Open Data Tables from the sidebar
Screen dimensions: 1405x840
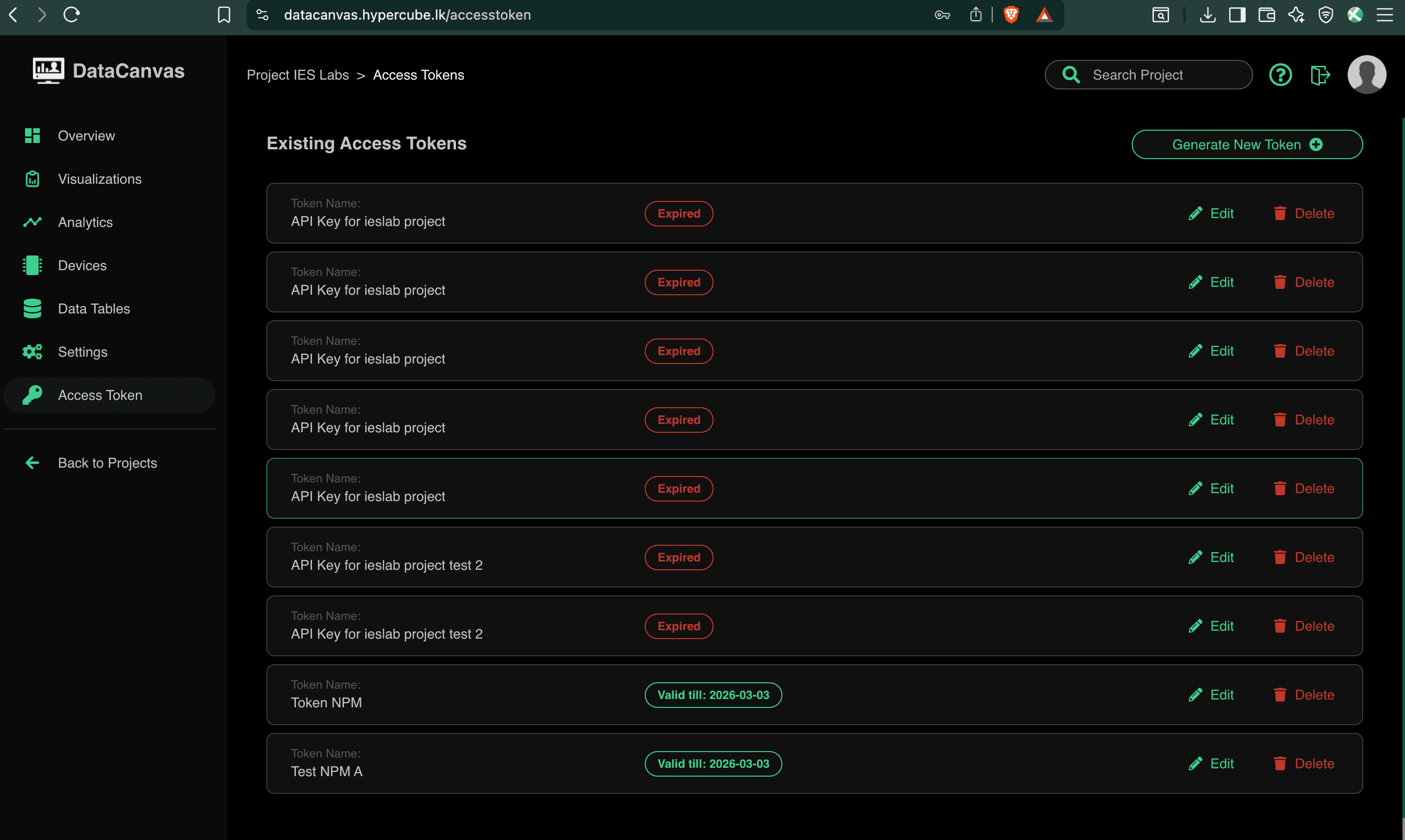pyautogui.click(x=93, y=308)
